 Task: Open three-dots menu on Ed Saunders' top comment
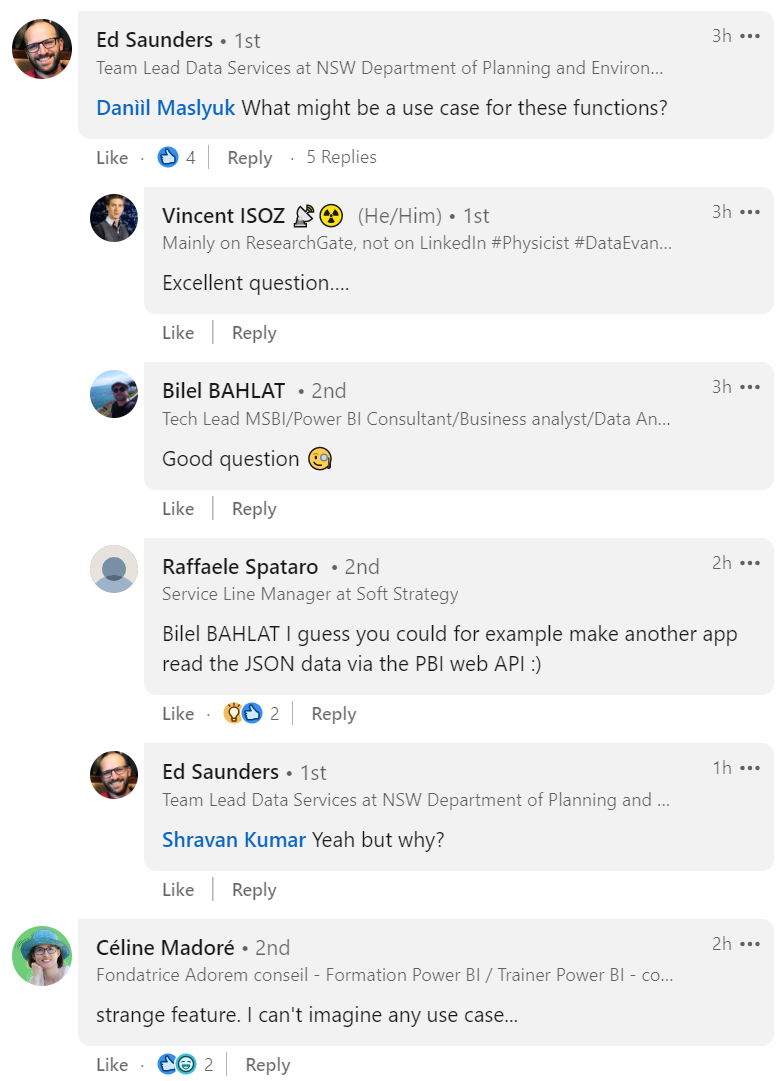point(750,36)
